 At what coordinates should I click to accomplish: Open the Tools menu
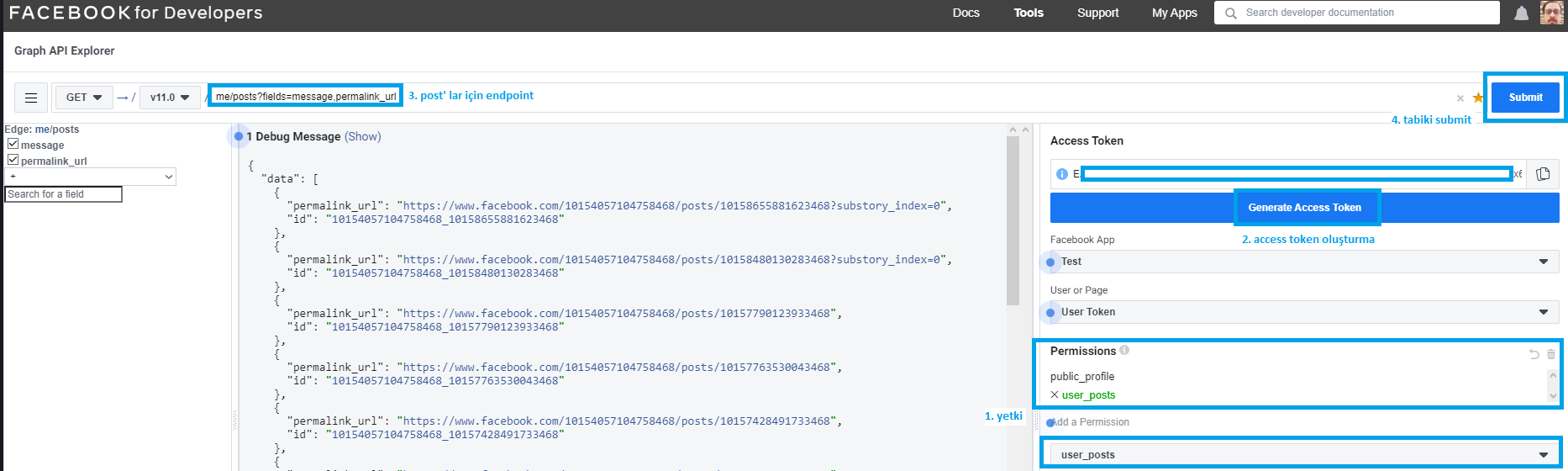1029,13
